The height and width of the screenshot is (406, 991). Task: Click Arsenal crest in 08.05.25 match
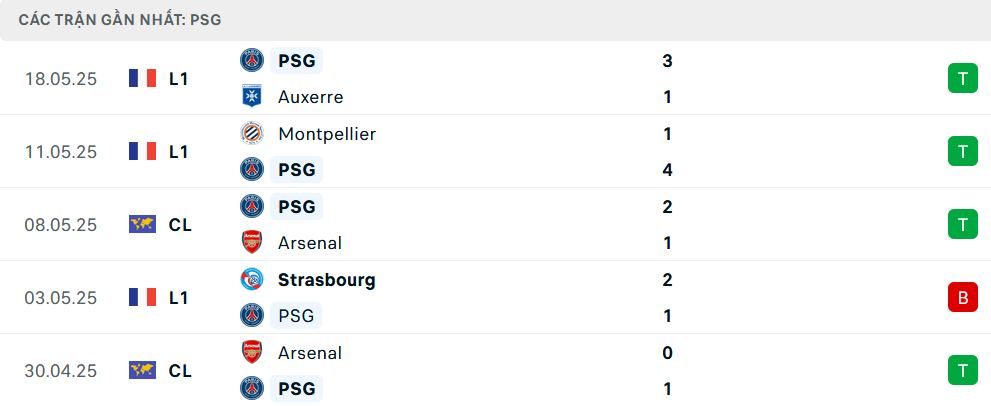[x=252, y=243]
